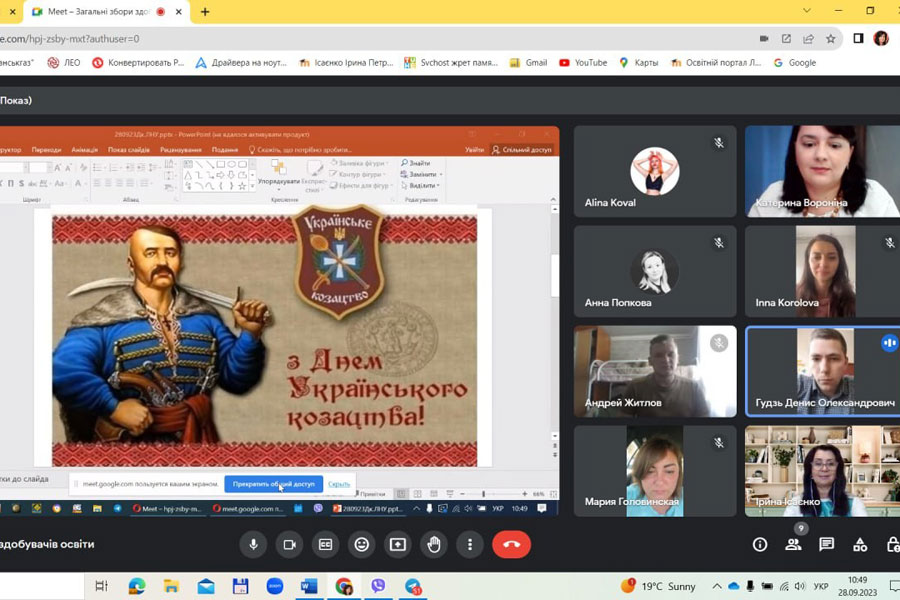Screen dimensions: 900x600
Task: Open the YouTube bookmark
Action: point(583,62)
